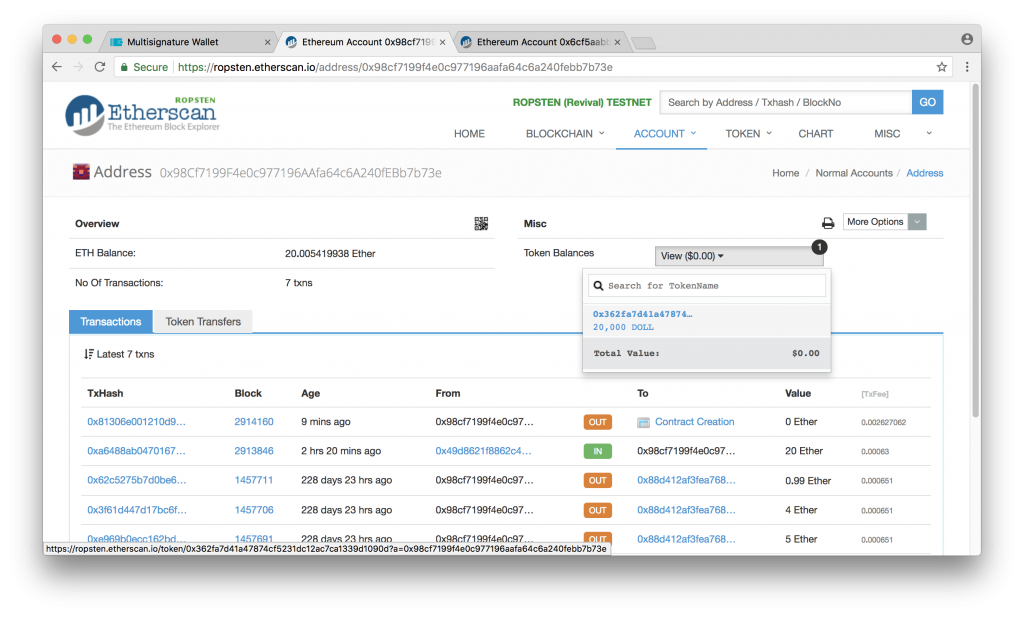Click the 0.002627062 tx fee value
The height and width of the screenshot is (617, 1024).
(x=883, y=422)
